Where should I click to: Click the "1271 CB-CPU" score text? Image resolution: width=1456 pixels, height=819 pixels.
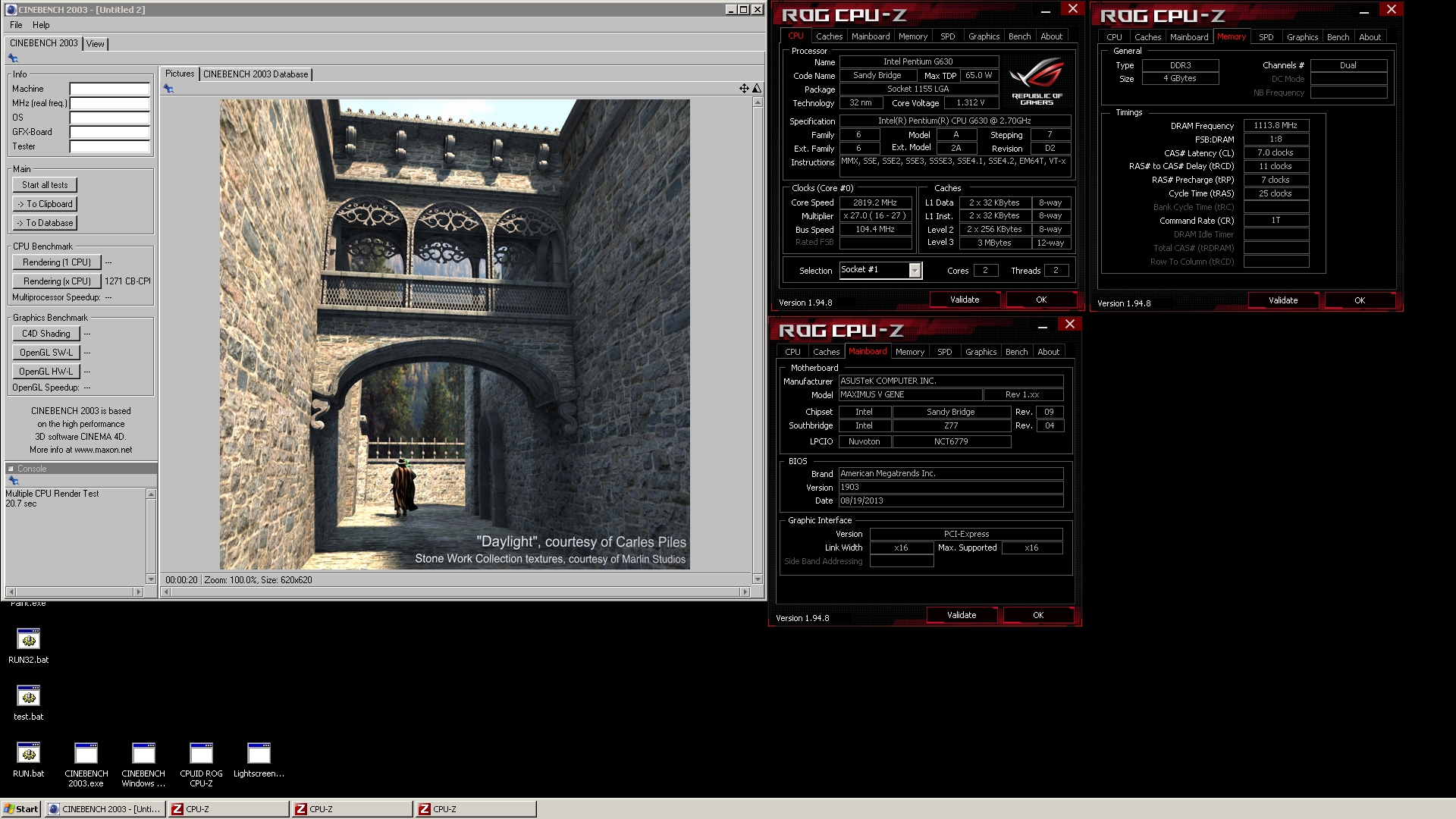(127, 281)
